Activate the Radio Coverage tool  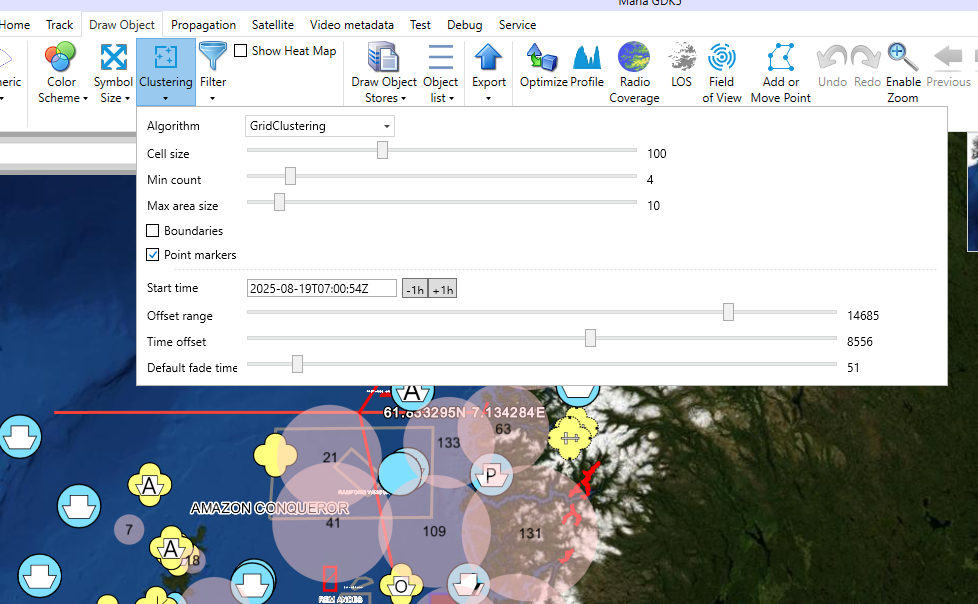634,72
